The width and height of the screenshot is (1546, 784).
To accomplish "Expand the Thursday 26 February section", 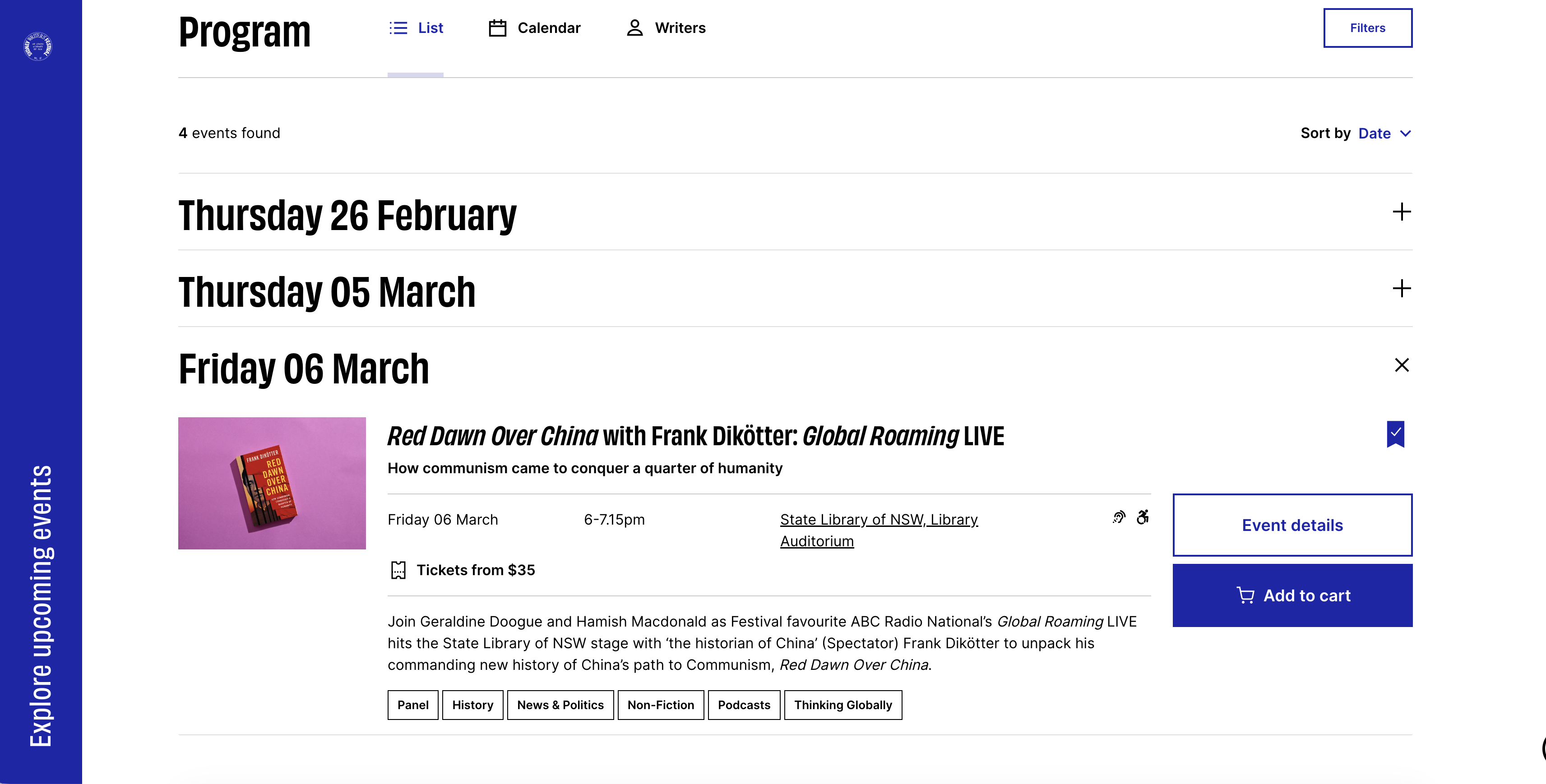I will 1401,212.
